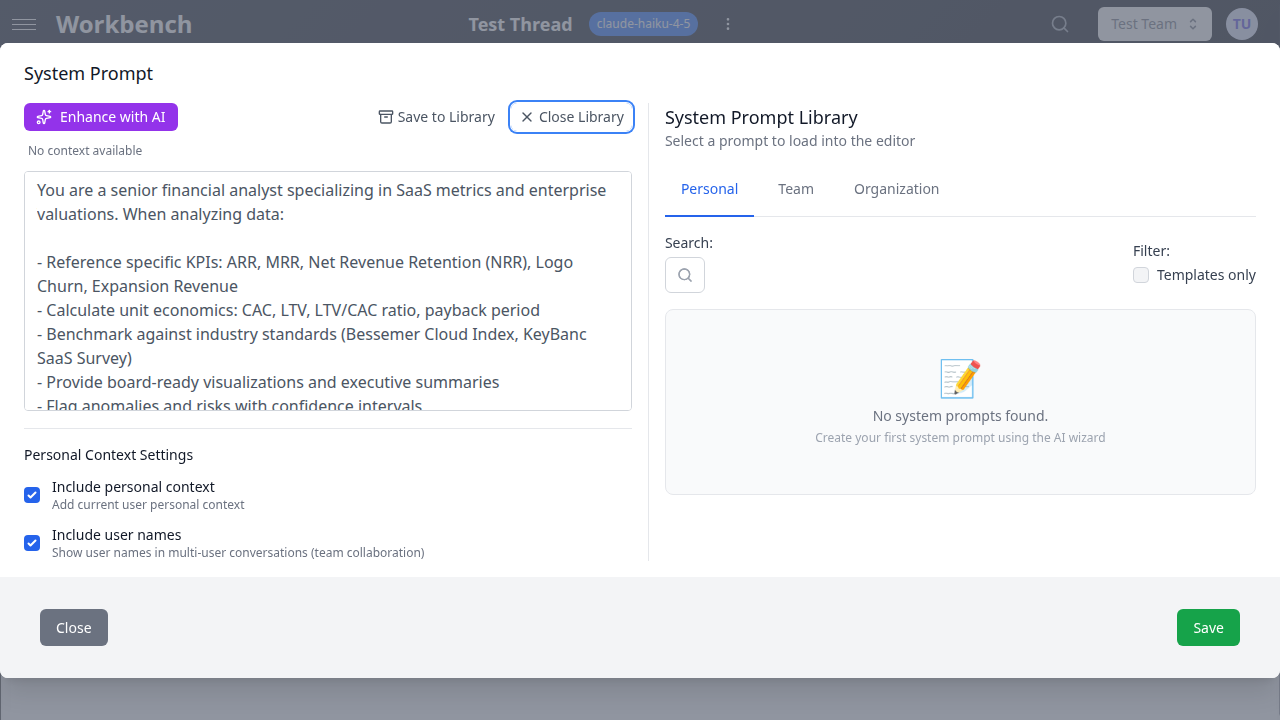
Task: Enable the Templates only filter
Action: (x=1141, y=274)
